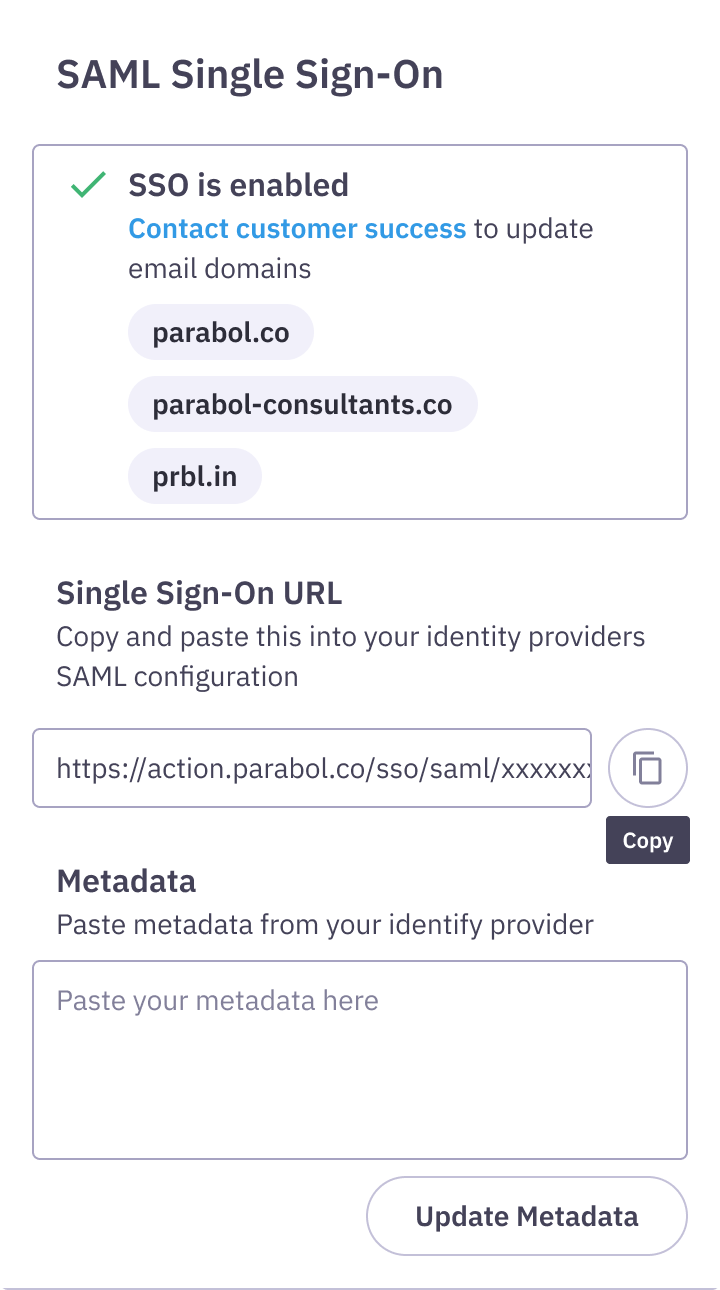Click the Metadata section heading
This screenshot has height=1290, width=720.
(x=126, y=881)
